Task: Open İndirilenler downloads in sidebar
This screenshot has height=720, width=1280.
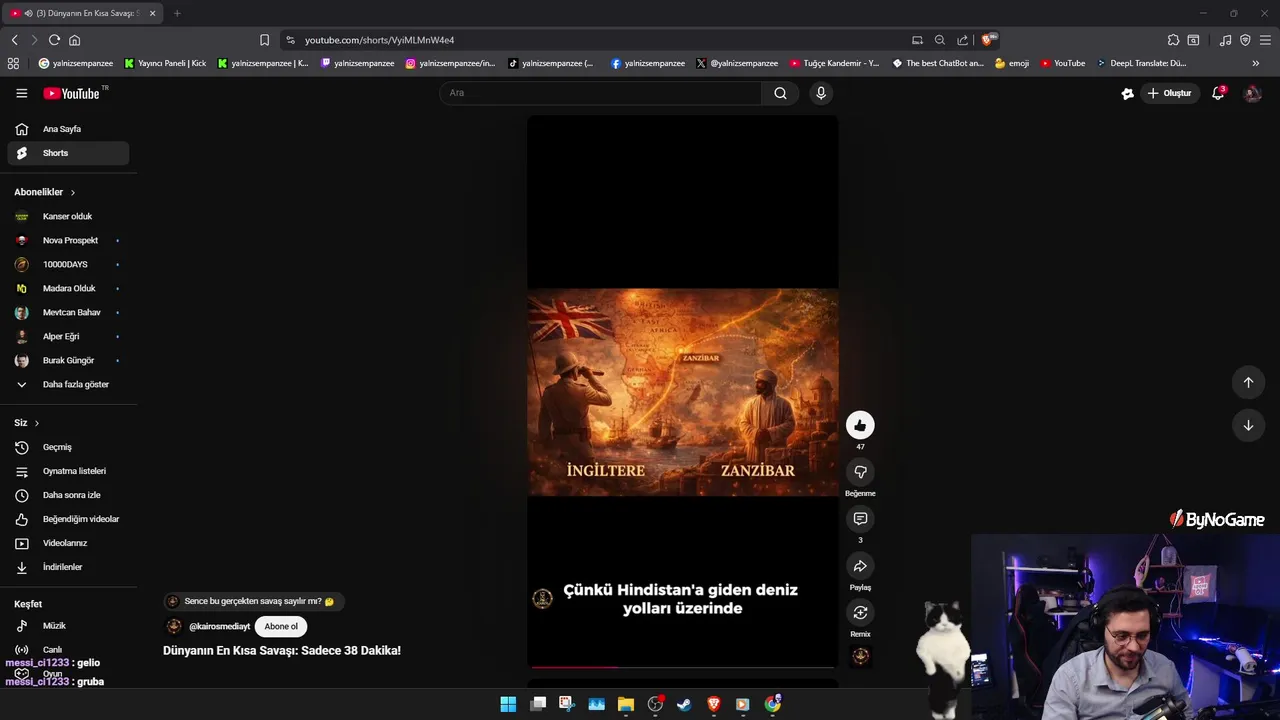Action: click(x=68, y=567)
